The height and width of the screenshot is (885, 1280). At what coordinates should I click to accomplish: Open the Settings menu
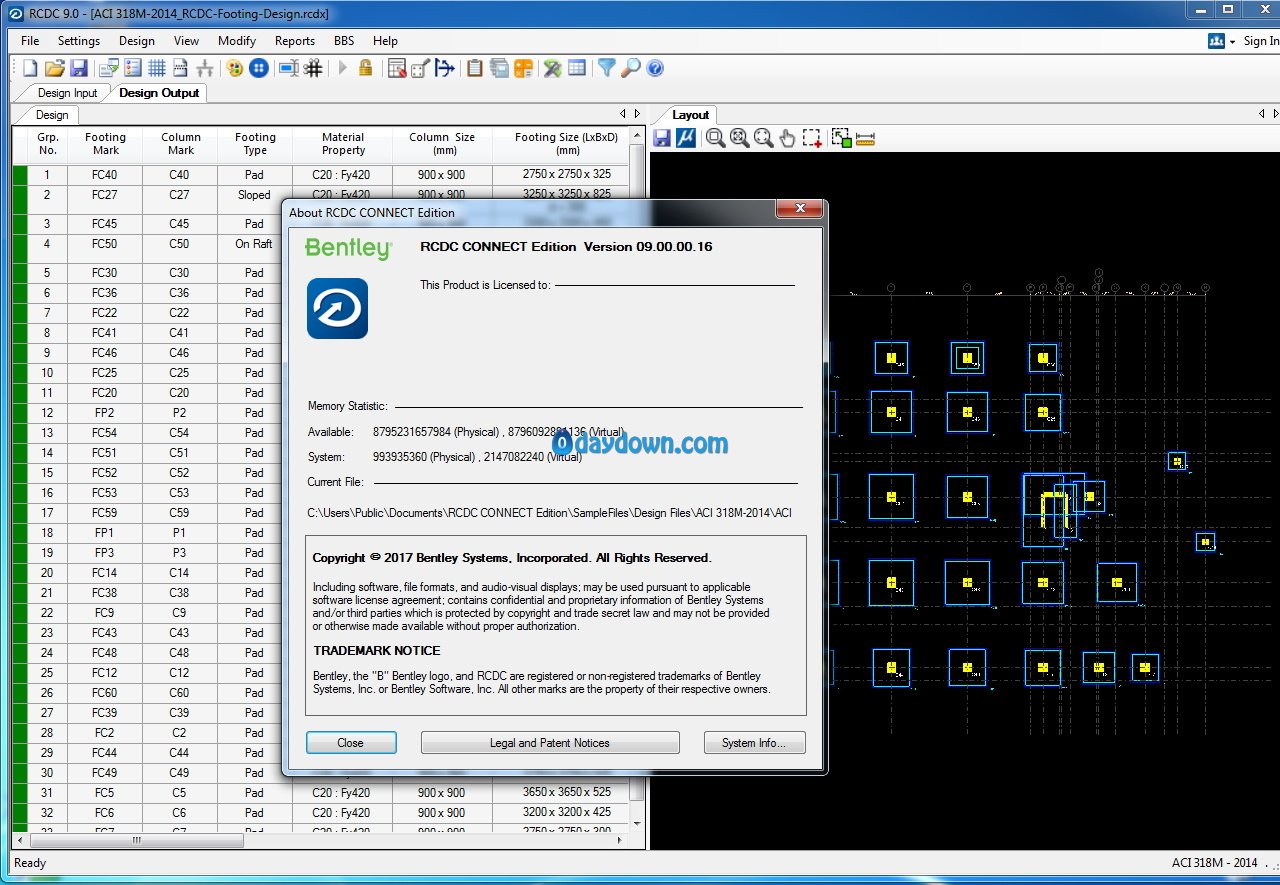click(79, 41)
